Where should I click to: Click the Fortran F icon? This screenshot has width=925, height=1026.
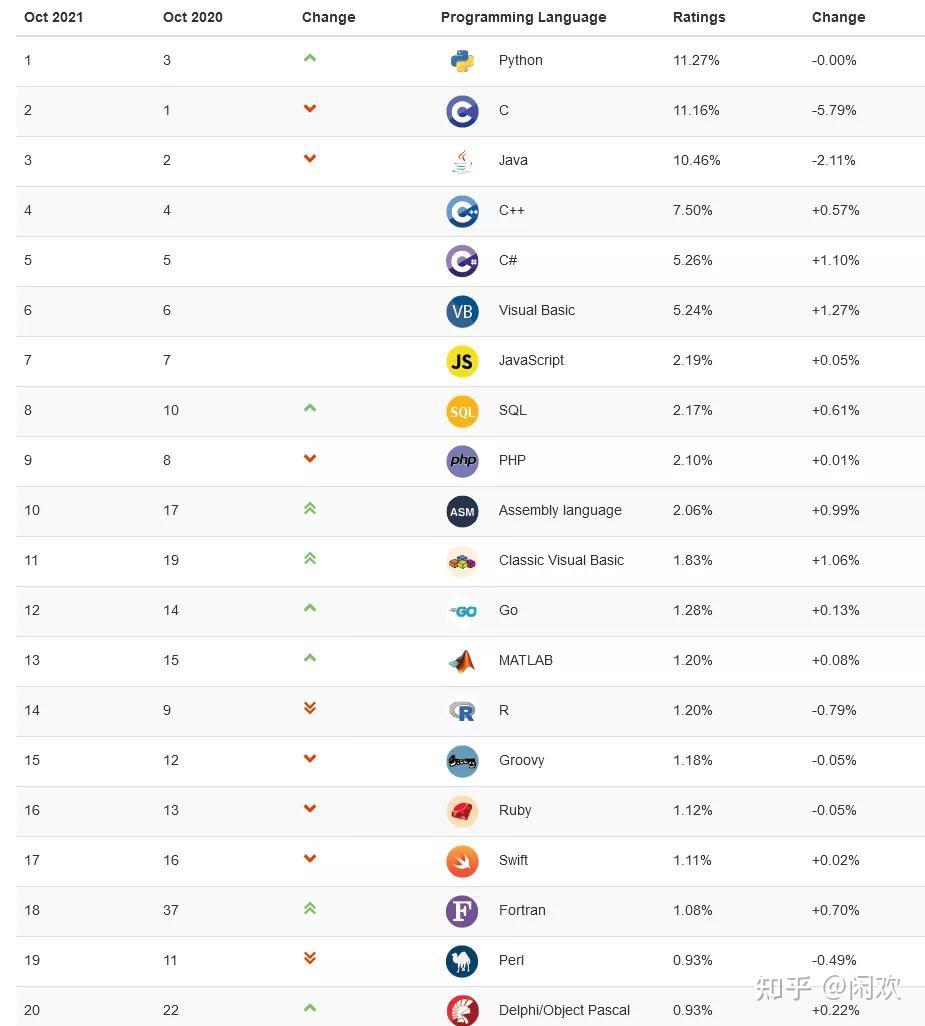tap(462, 911)
